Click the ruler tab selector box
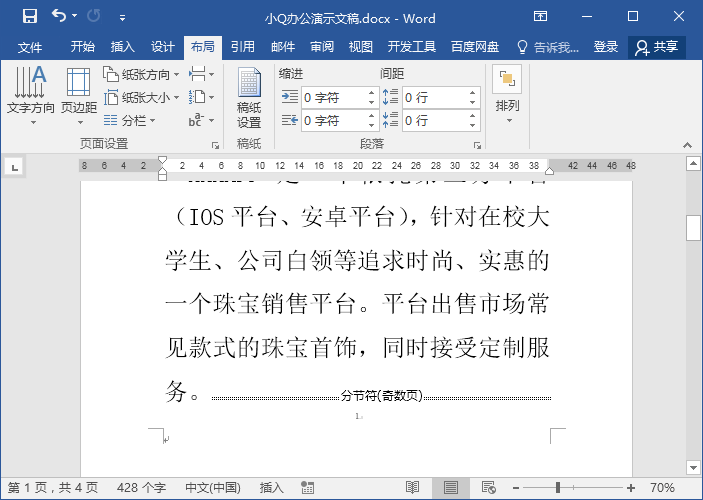The image size is (703, 500). tap(14, 167)
